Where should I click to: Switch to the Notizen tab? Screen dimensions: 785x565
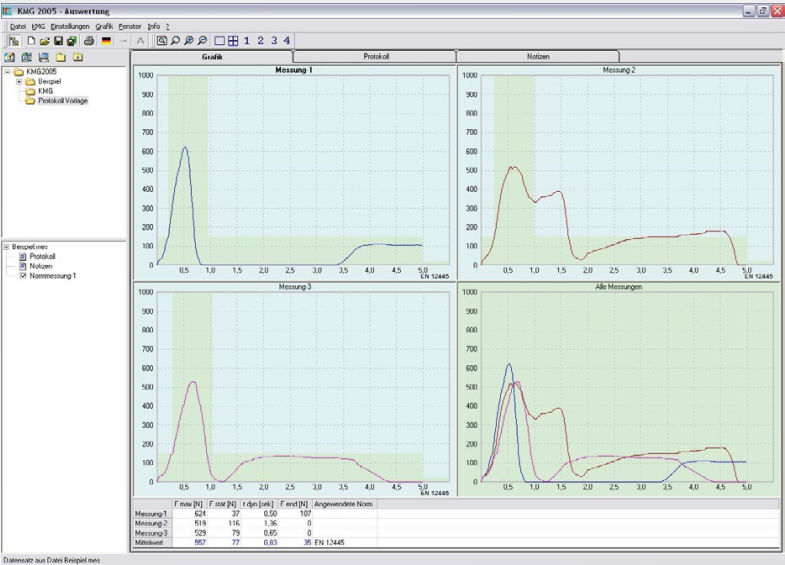click(538, 57)
